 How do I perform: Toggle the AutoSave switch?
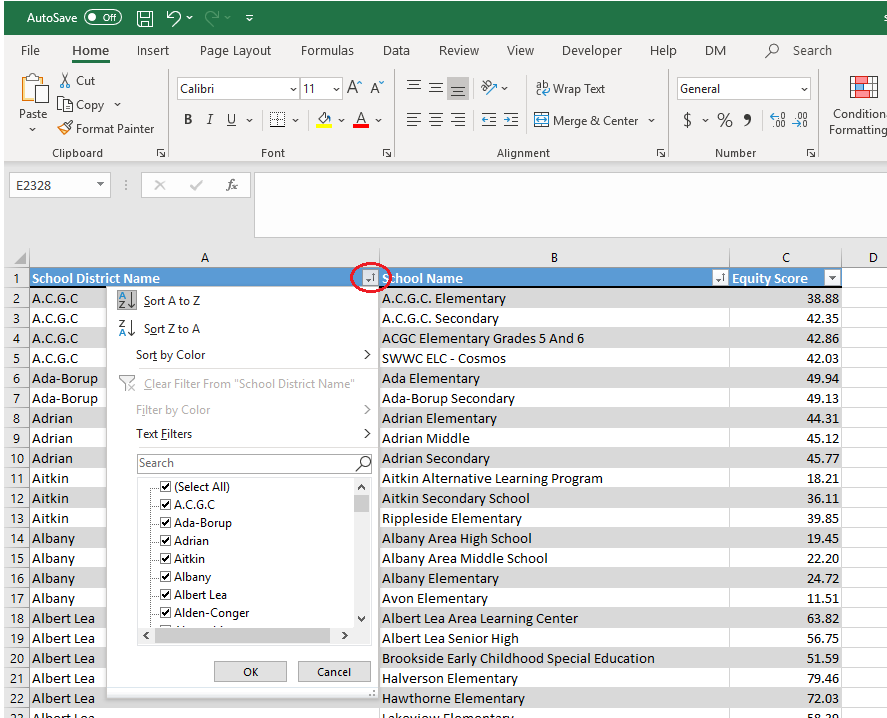coord(103,18)
